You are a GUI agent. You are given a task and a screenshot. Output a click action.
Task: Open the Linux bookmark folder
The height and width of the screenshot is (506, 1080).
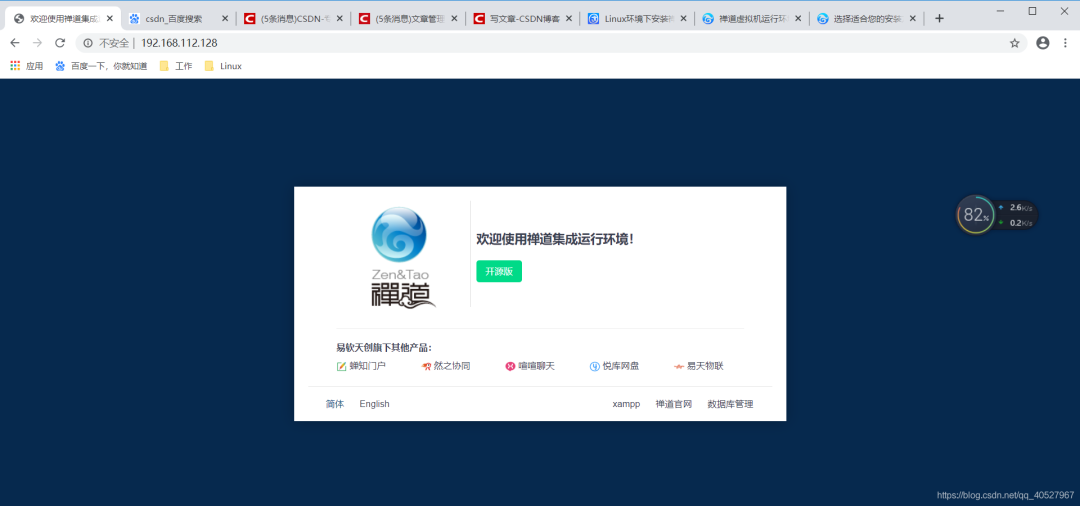tap(223, 66)
